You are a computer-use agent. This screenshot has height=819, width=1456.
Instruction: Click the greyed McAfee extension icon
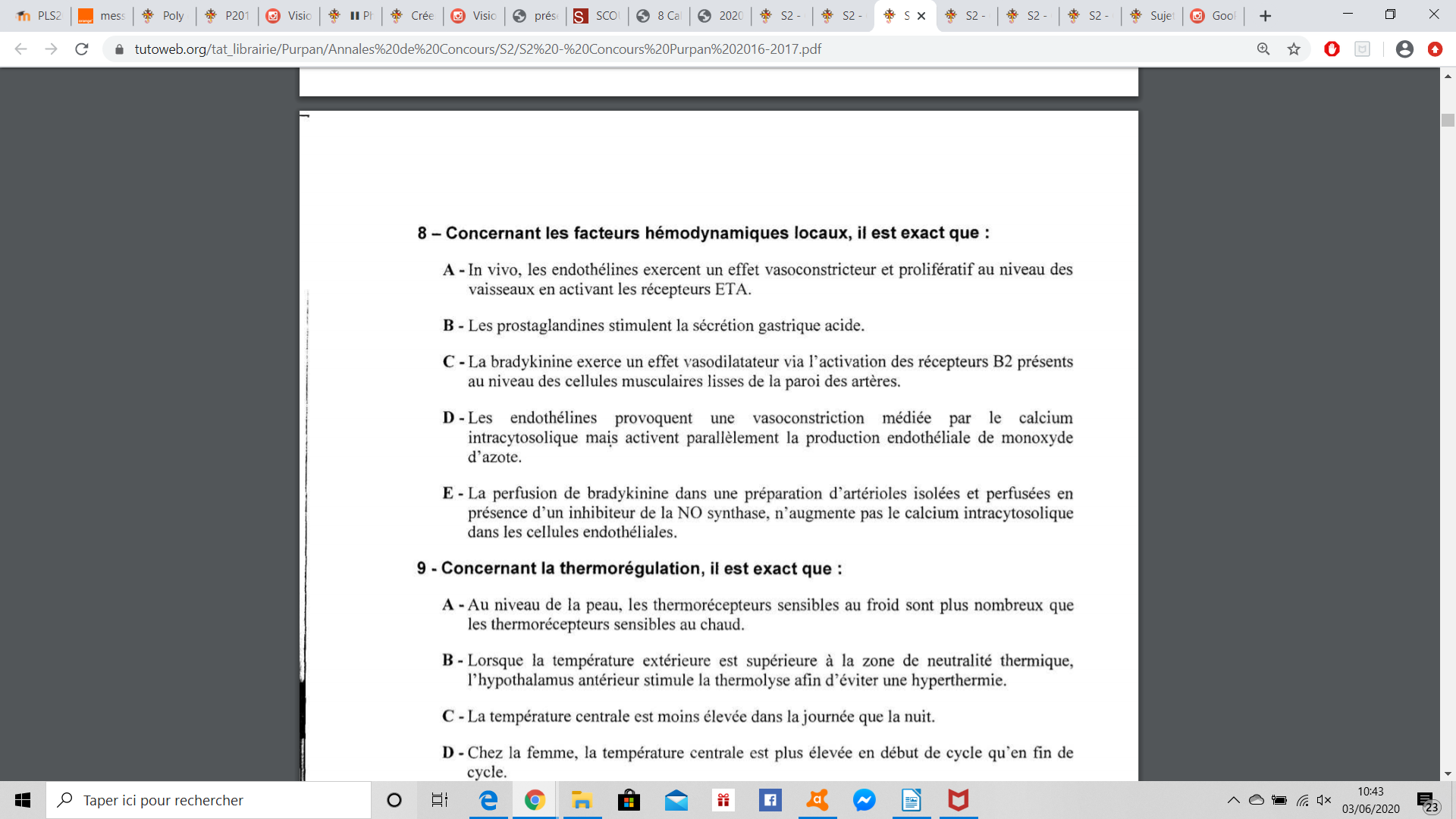1362,49
